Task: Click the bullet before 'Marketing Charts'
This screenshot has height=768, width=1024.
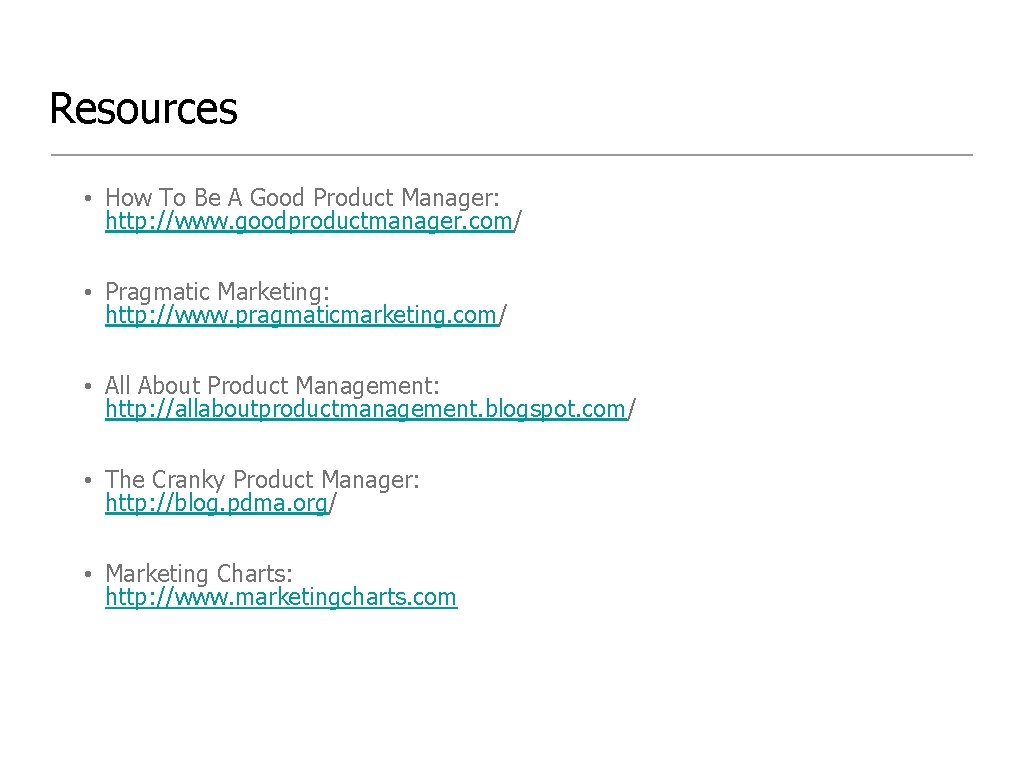Action: (x=89, y=574)
